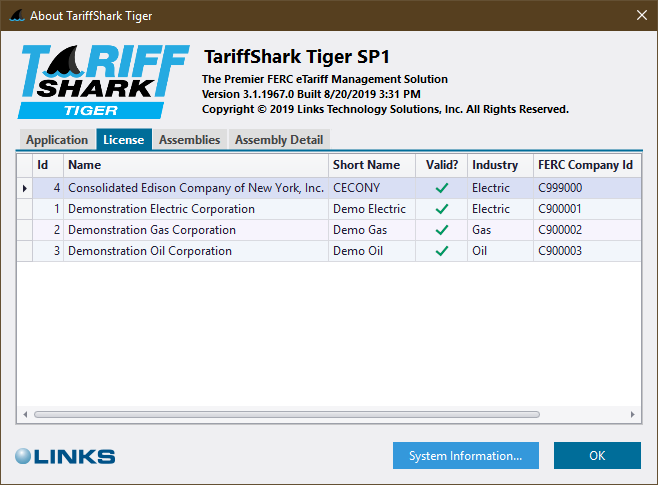Viewport: 658px width, 485px height.
Task: Click row header of Demonstration Electric row
Action: tap(25, 209)
